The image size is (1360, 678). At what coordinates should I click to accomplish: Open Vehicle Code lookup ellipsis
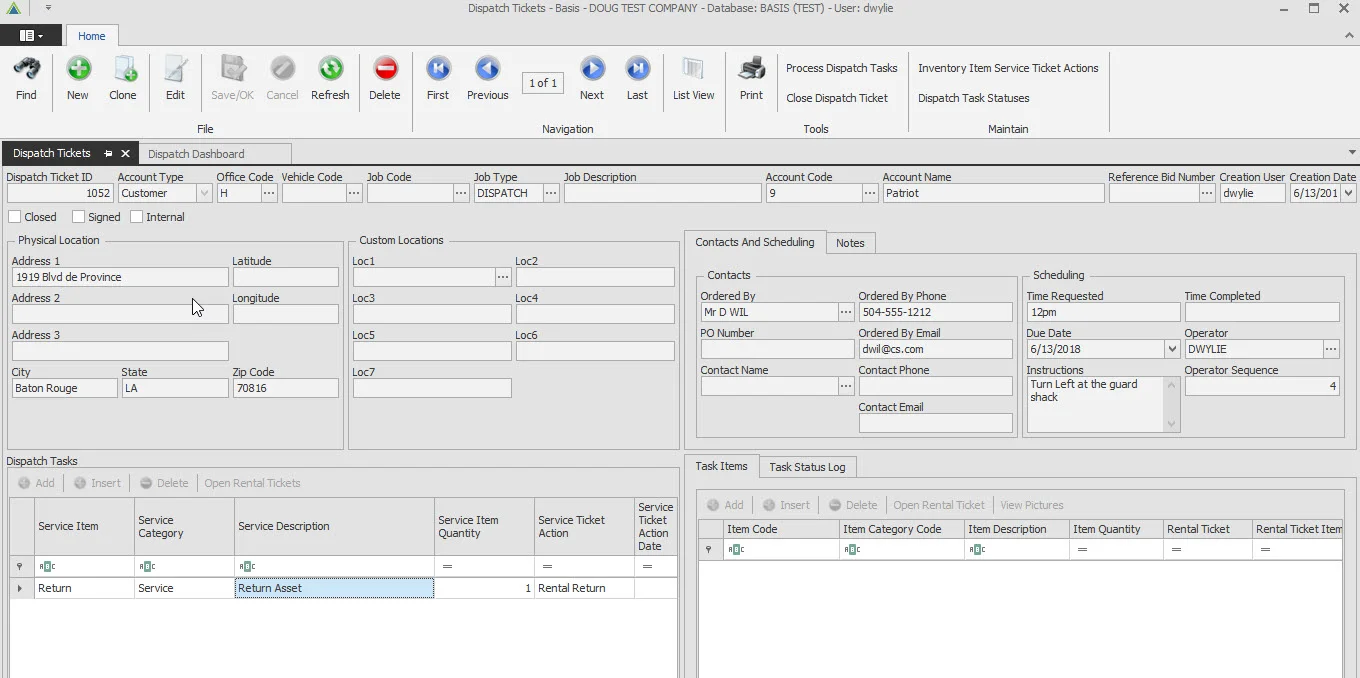point(354,193)
